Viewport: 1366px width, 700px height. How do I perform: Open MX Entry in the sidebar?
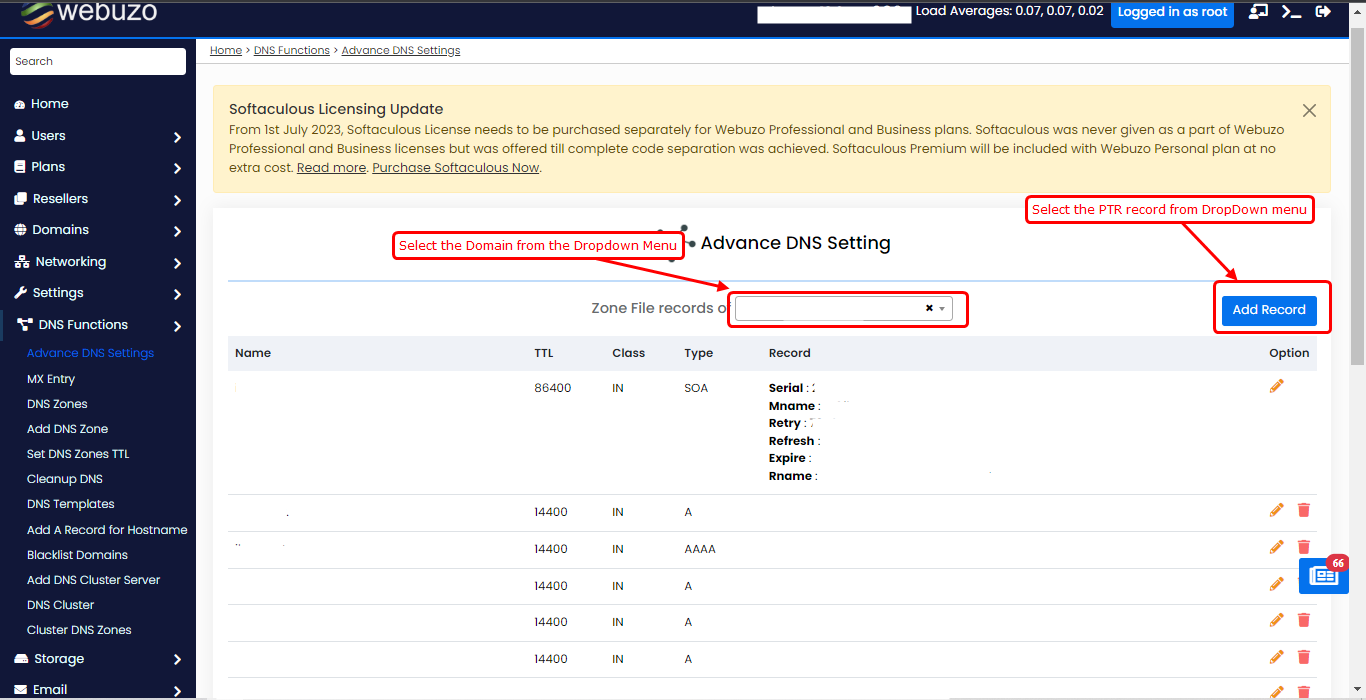[x=51, y=379]
